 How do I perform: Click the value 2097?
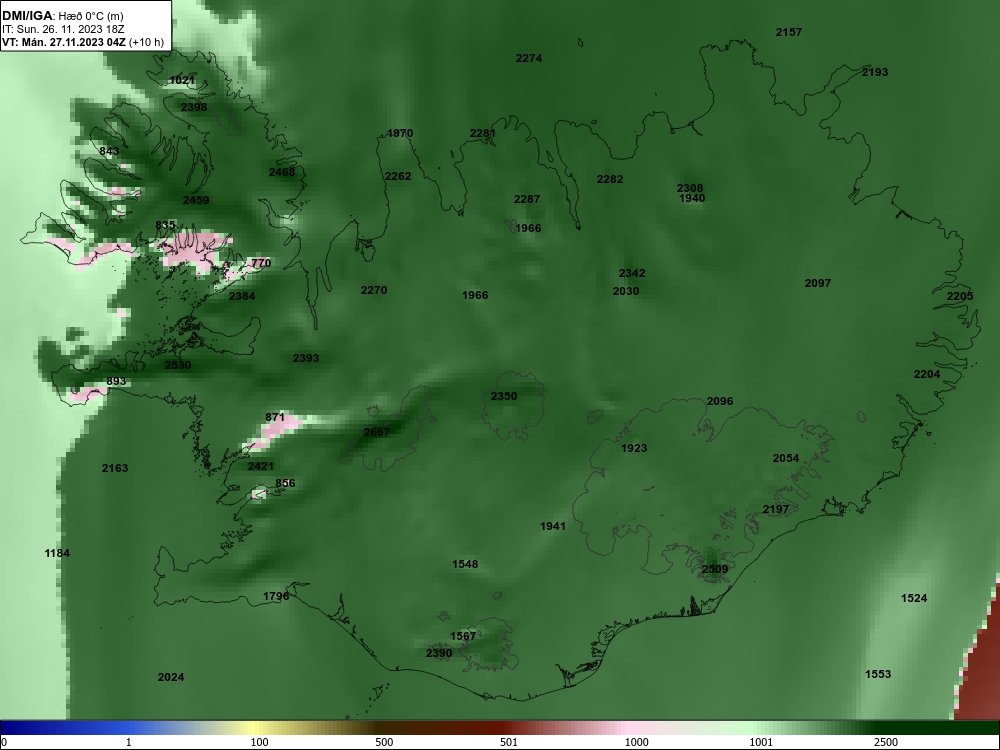pos(818,283)
